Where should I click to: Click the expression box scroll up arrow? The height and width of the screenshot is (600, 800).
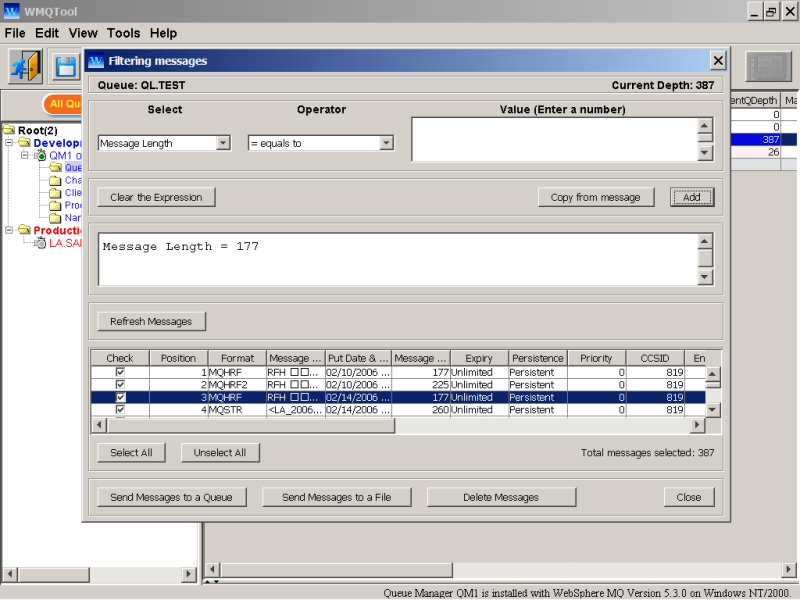[x=705, y=241]
